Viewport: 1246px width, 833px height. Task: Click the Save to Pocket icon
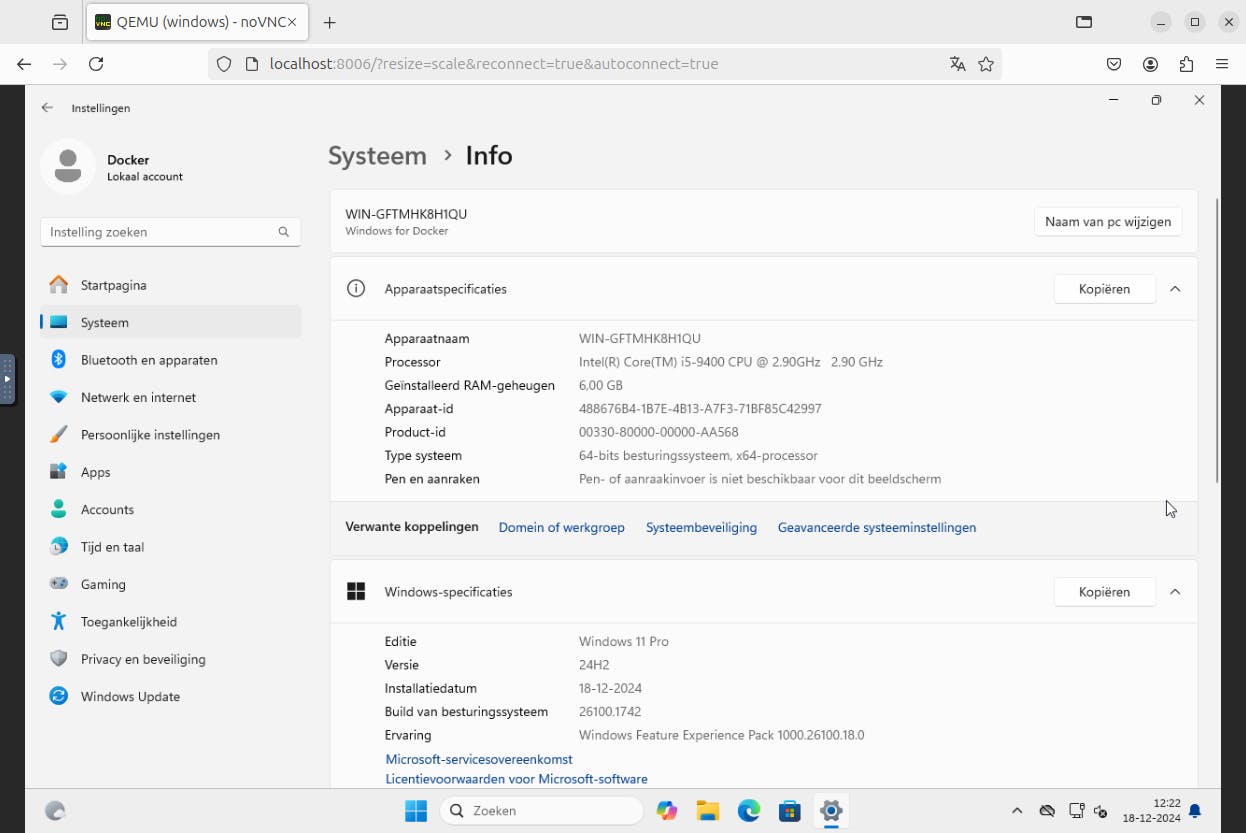(1114, 64)
